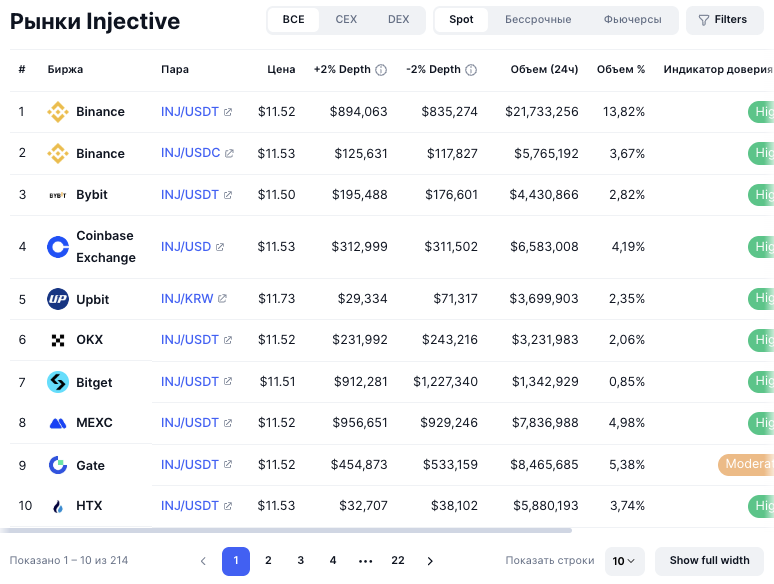This screenshot has width=774, height=584.
Task: Click the MEXC volume $7,836,988
Action: tap(545, 423)
